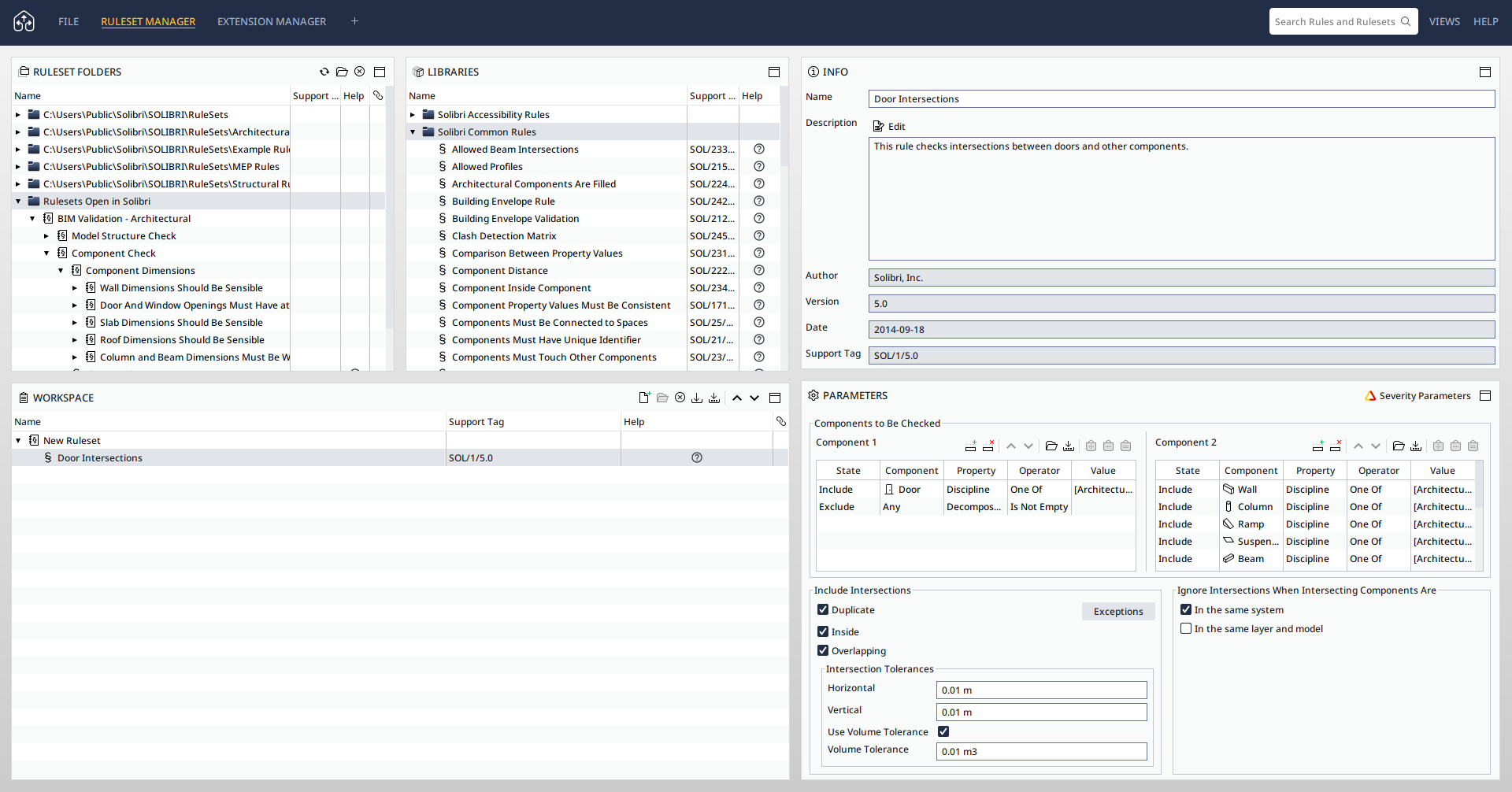Click the Solibri logo icon
Screen dimensions: 1512x792
(x=24, y=21)
